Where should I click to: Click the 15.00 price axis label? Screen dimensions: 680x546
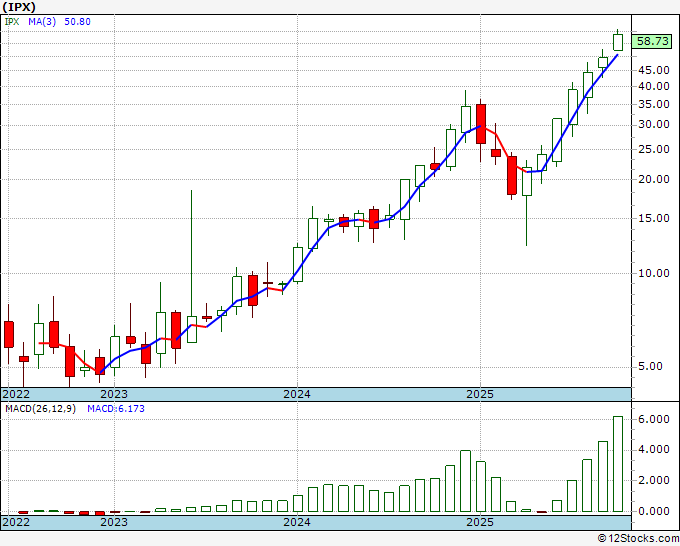click(654, 218)
